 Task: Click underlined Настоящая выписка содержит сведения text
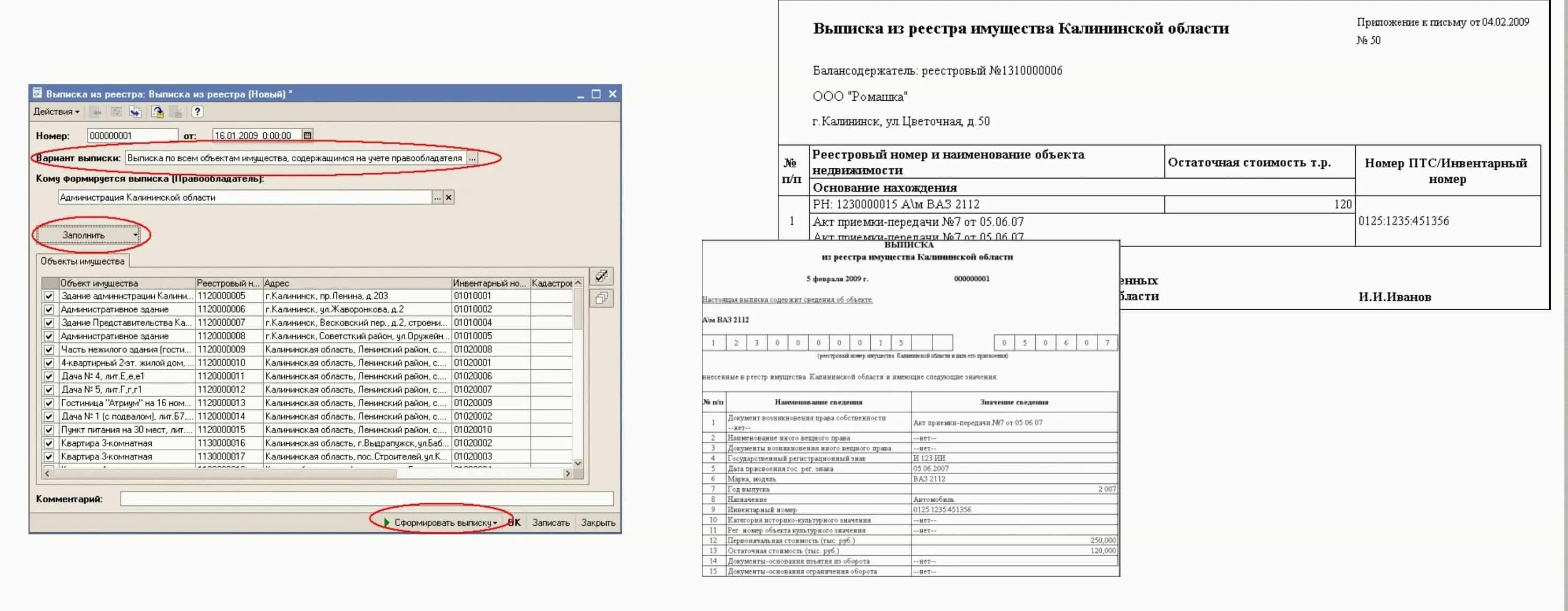787,300
